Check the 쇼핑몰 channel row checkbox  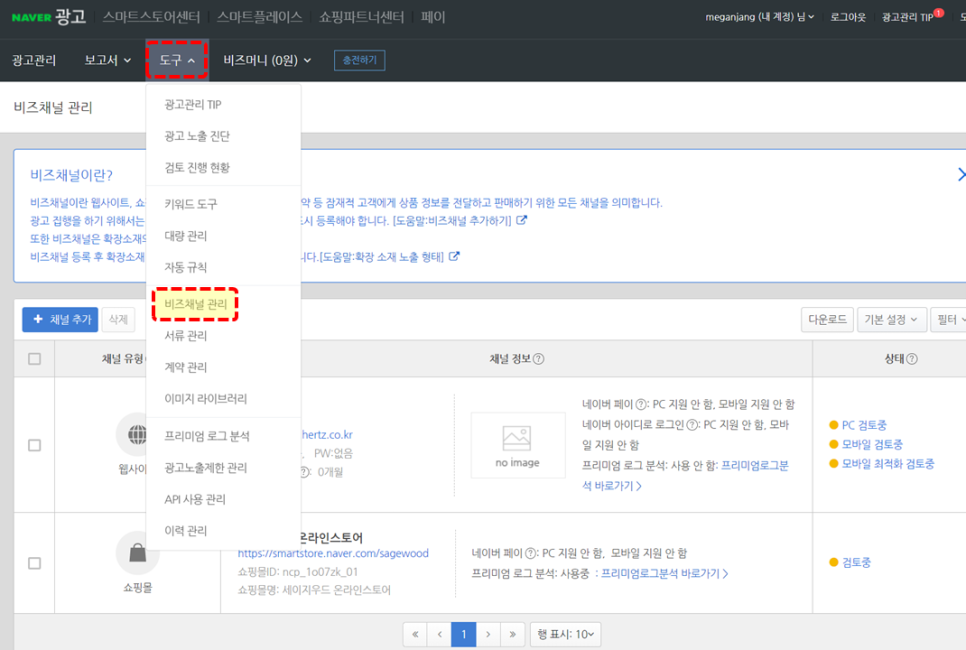point(34,563)
